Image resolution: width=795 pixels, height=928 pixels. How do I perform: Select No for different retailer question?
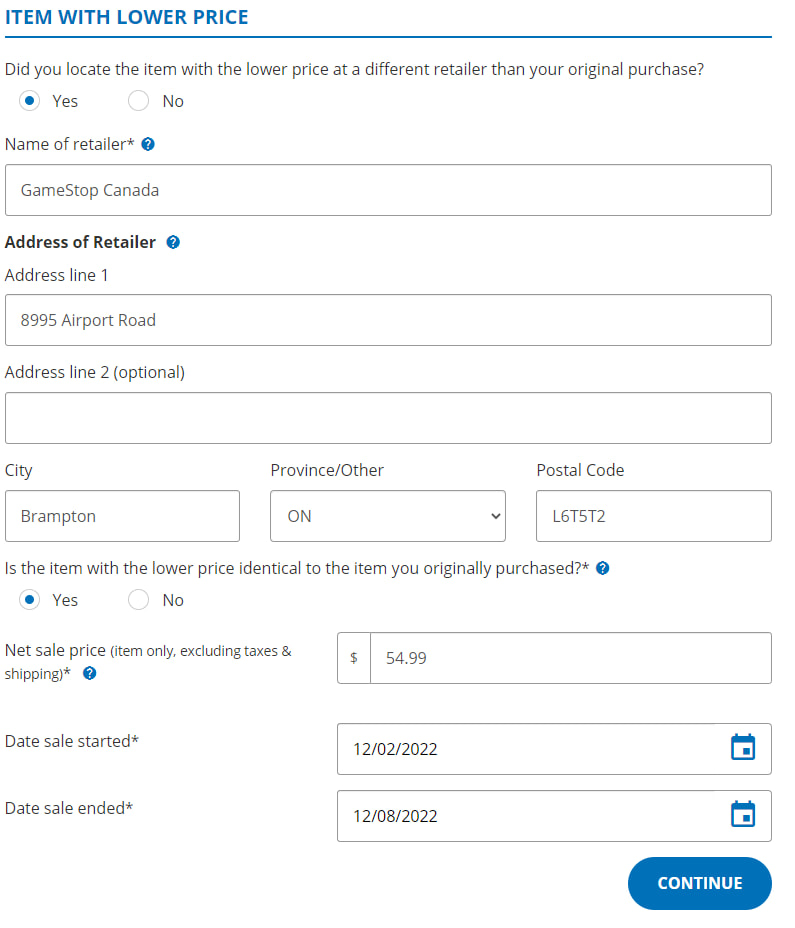tap(139, 101)
